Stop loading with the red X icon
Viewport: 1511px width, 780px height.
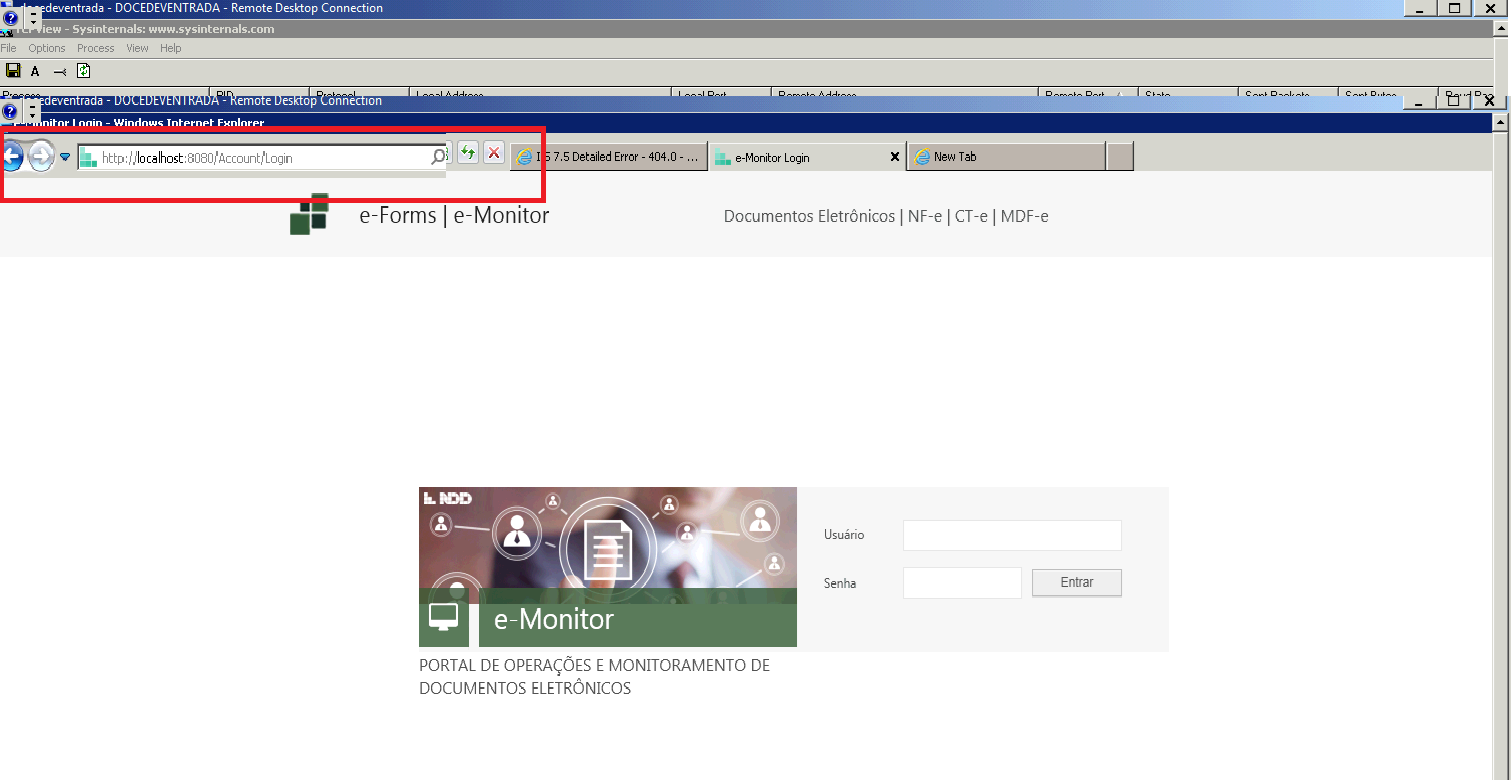click(494, 153)
